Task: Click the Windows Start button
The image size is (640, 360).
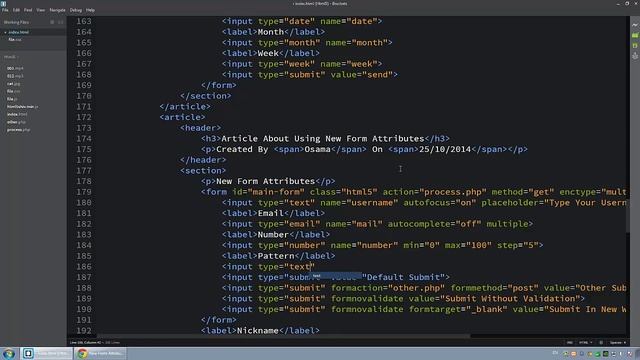Action: 9,353
